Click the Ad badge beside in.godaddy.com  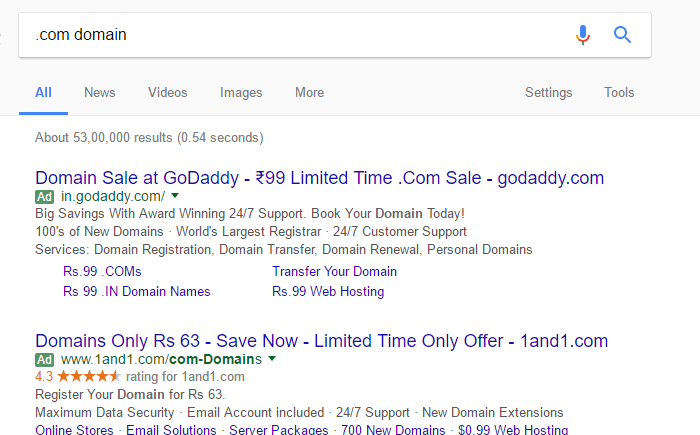coord(45,197)
